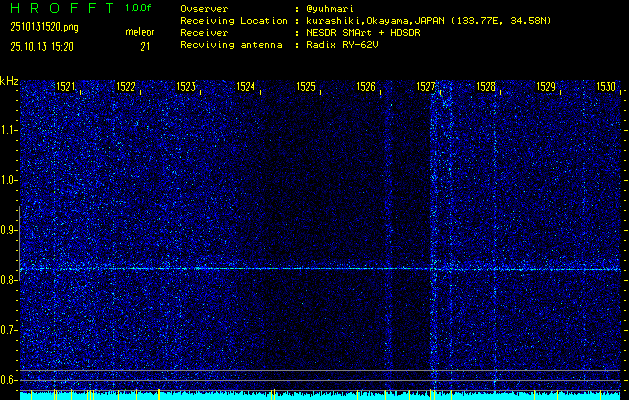Click the 0.9 frequency axis label
This screenshot has width=629, height=400.
tap(8, 230)
